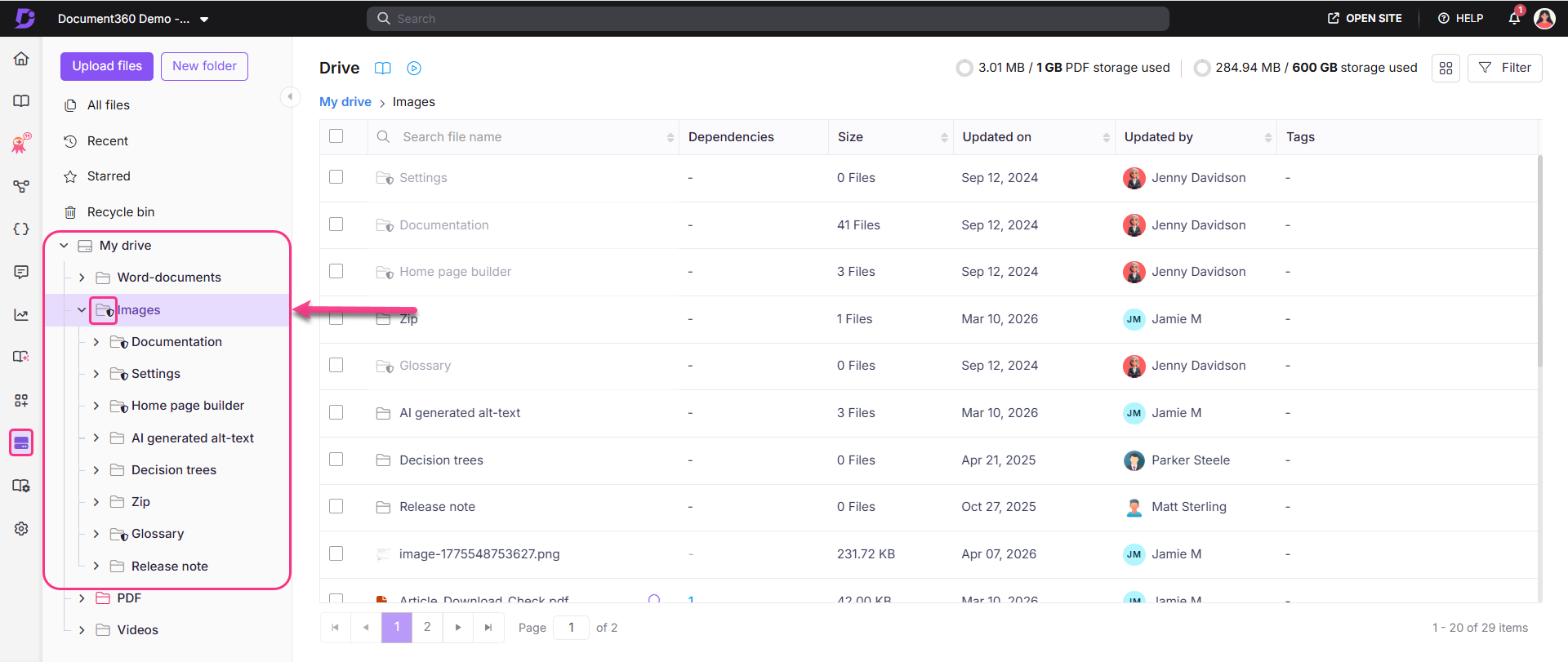The width and height of the screenshot is (1568, 662).
Task: Click OPEN SITE link
Action: tap(1365, 18)
